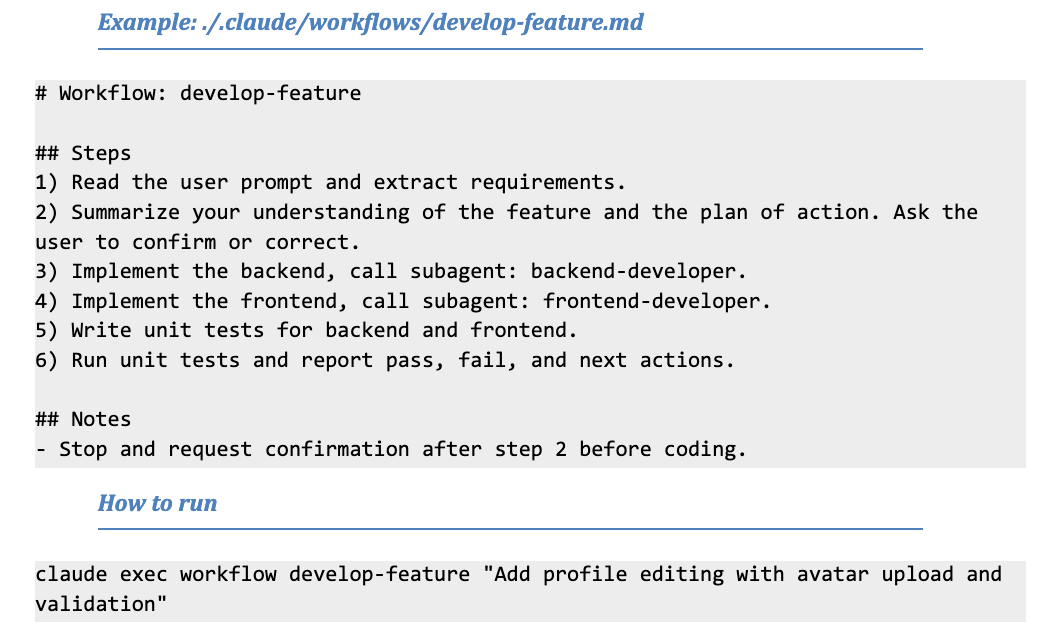Click 'avatar upload' in the command prompt
The width and height of the screenshot is (1059, 639).
click(874, 575)
